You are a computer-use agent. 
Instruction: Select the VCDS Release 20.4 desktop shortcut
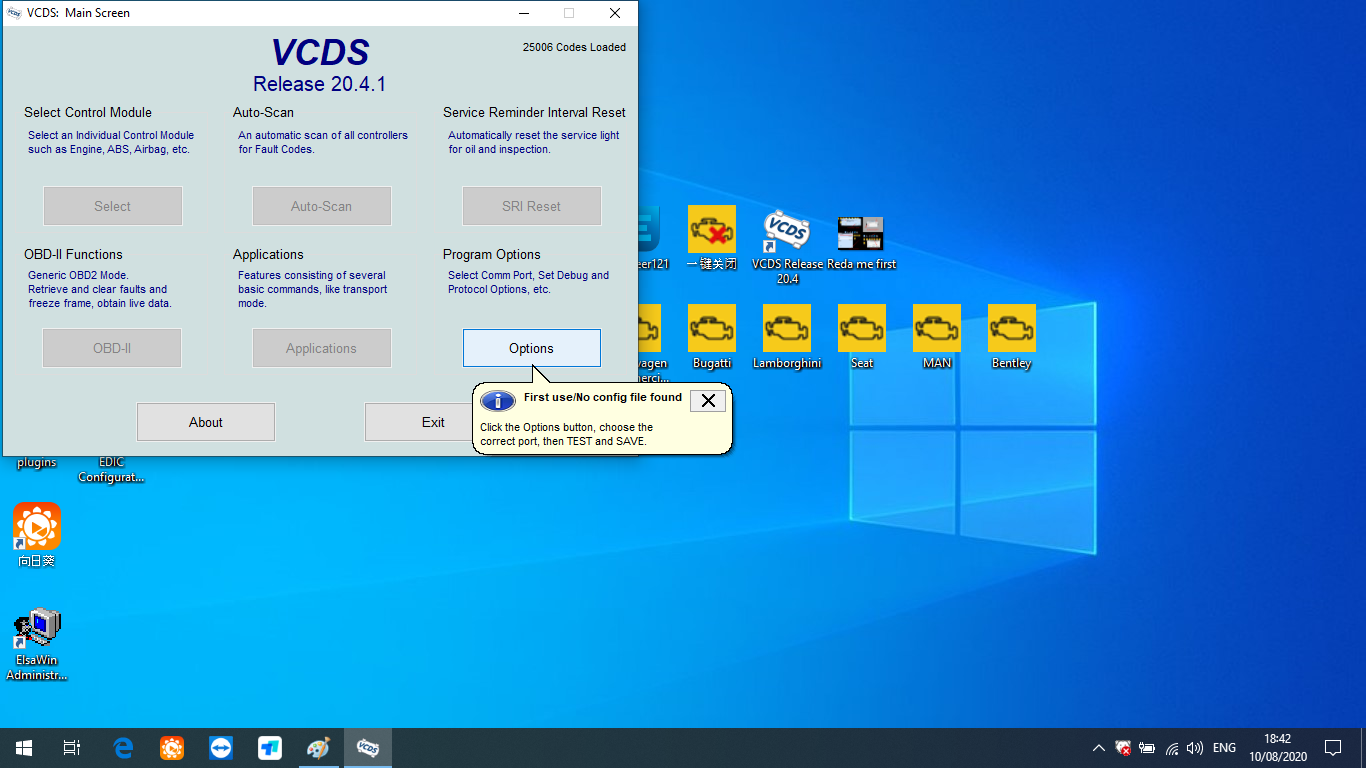[787, 246]
